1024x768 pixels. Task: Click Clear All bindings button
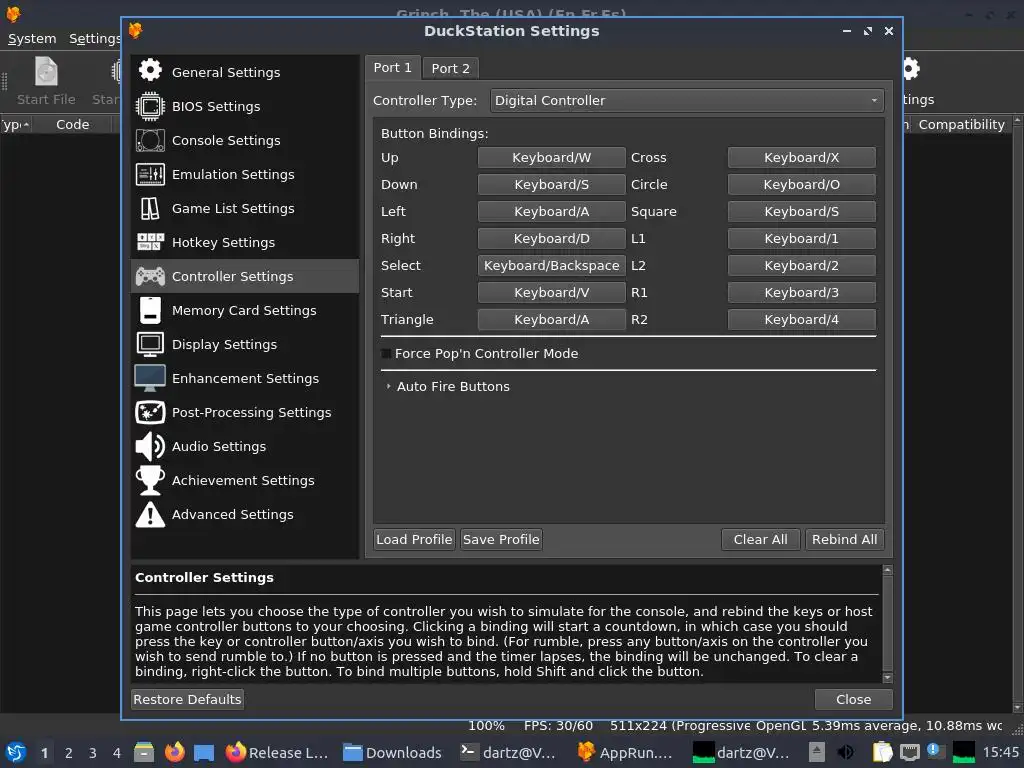pos(760,539)
